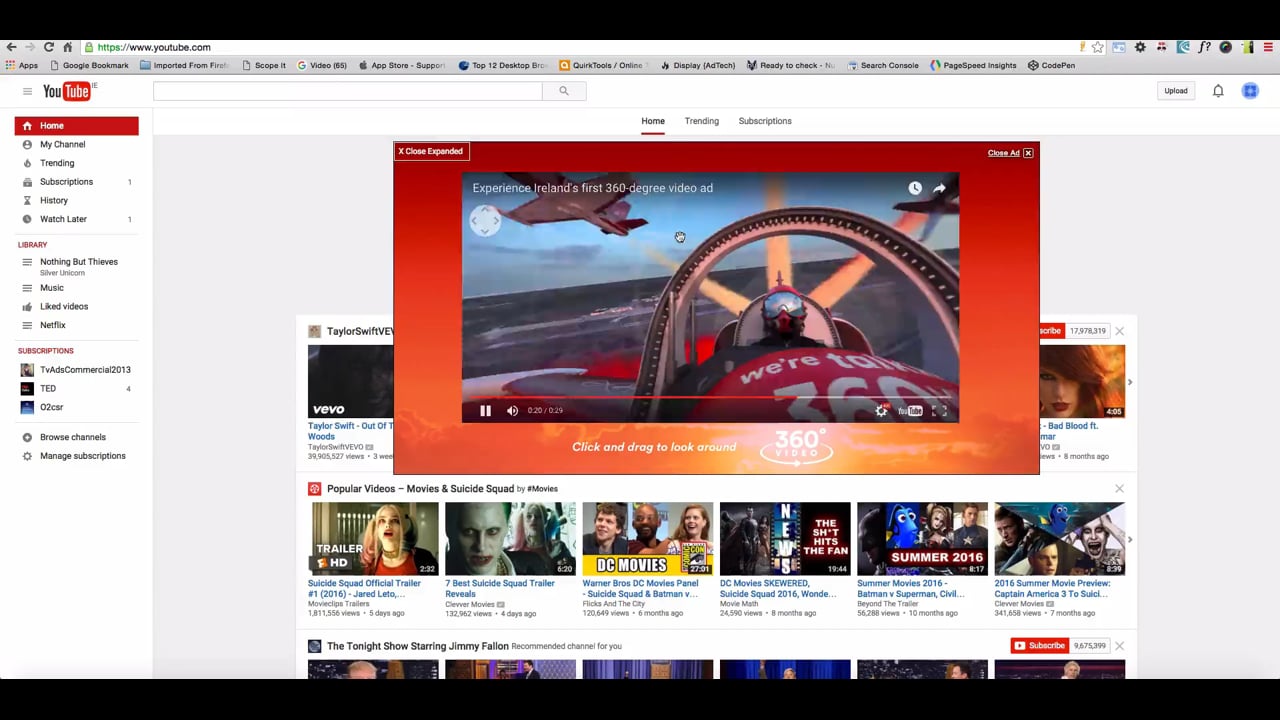
Task: Open PageSpeed Insights bookmark
Action: (x=973, y=66)
